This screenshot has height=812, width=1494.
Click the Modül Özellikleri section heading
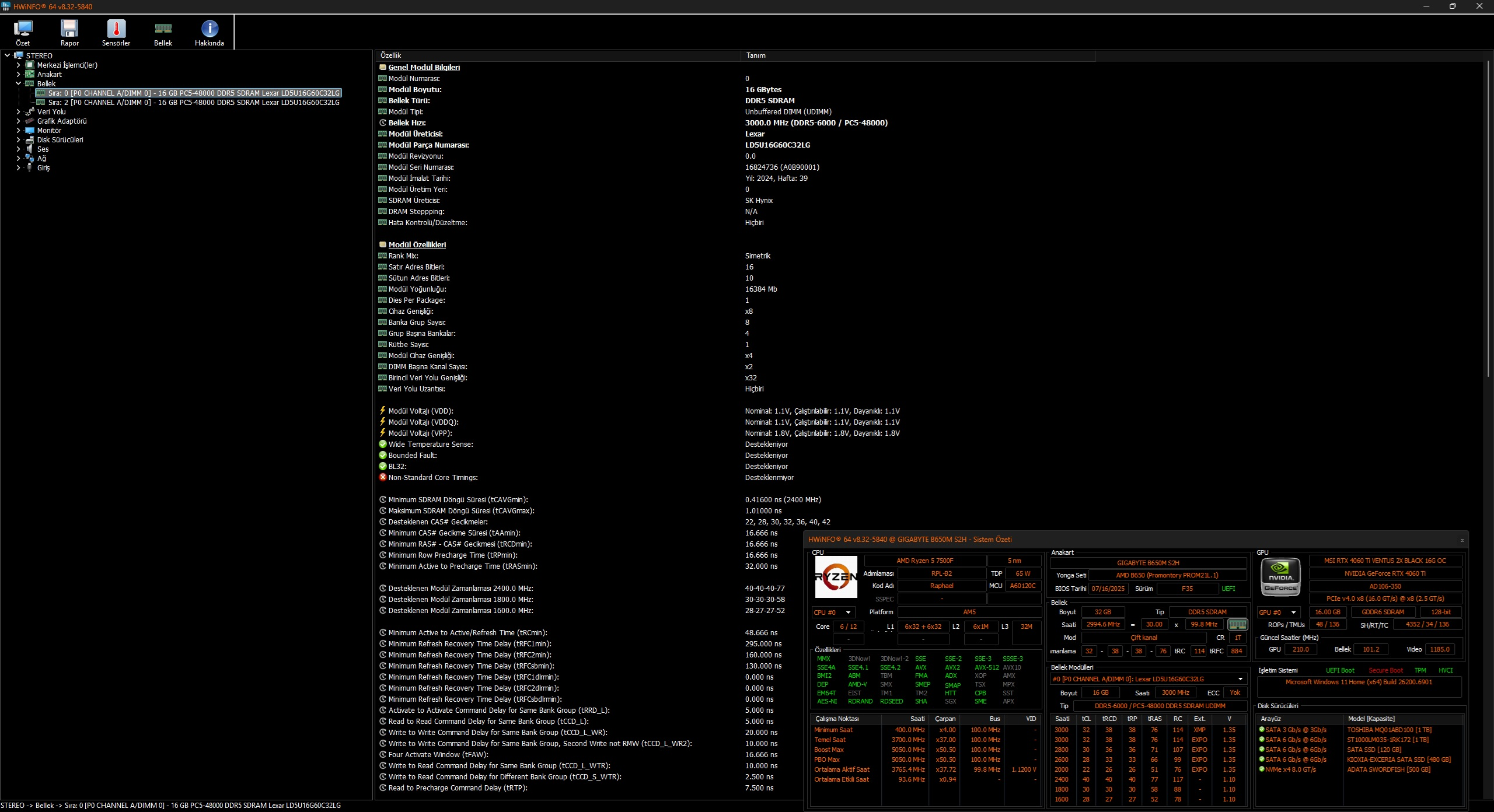(417, 244)
